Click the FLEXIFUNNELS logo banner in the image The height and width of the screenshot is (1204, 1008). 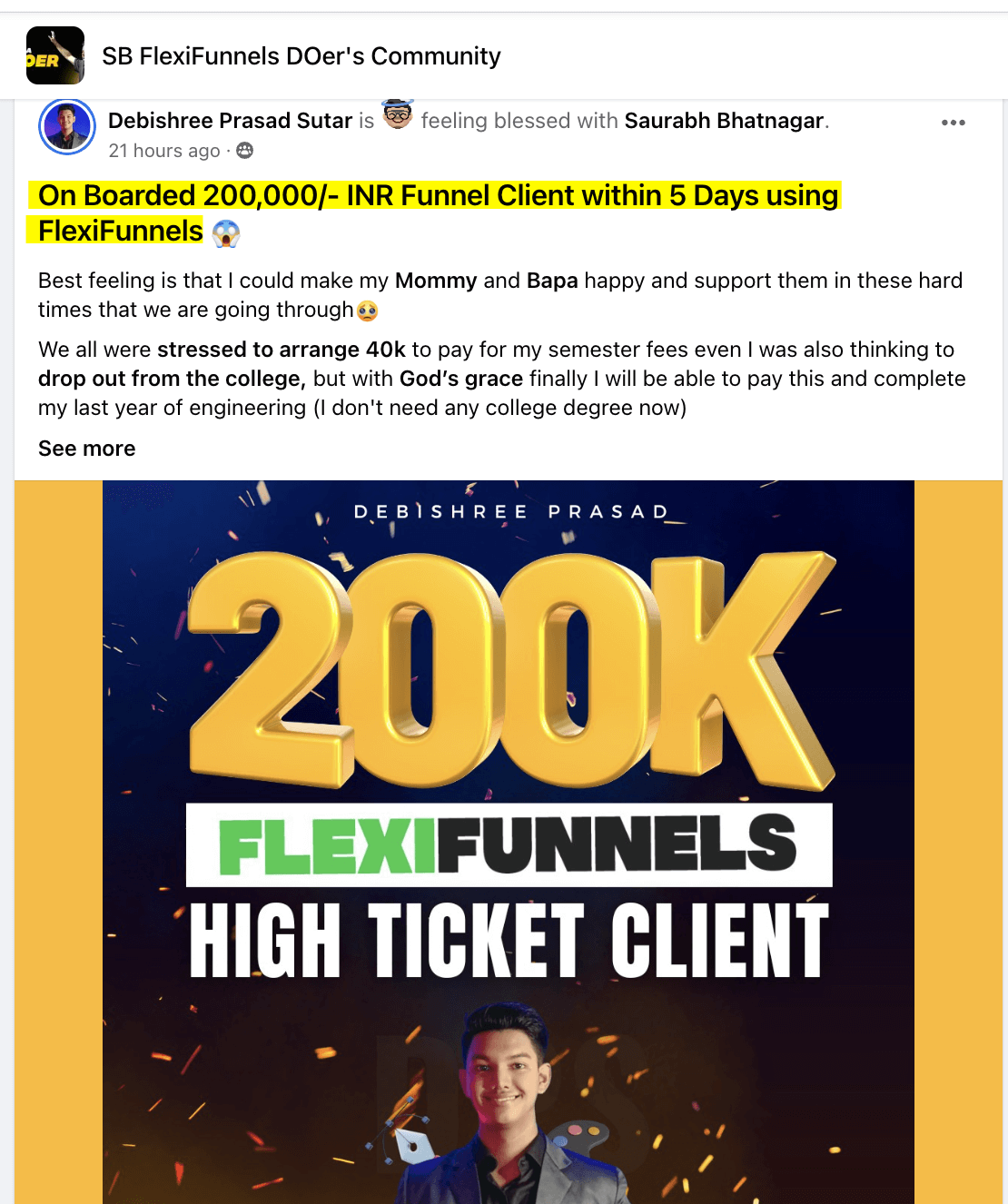[x=509, y=844]
